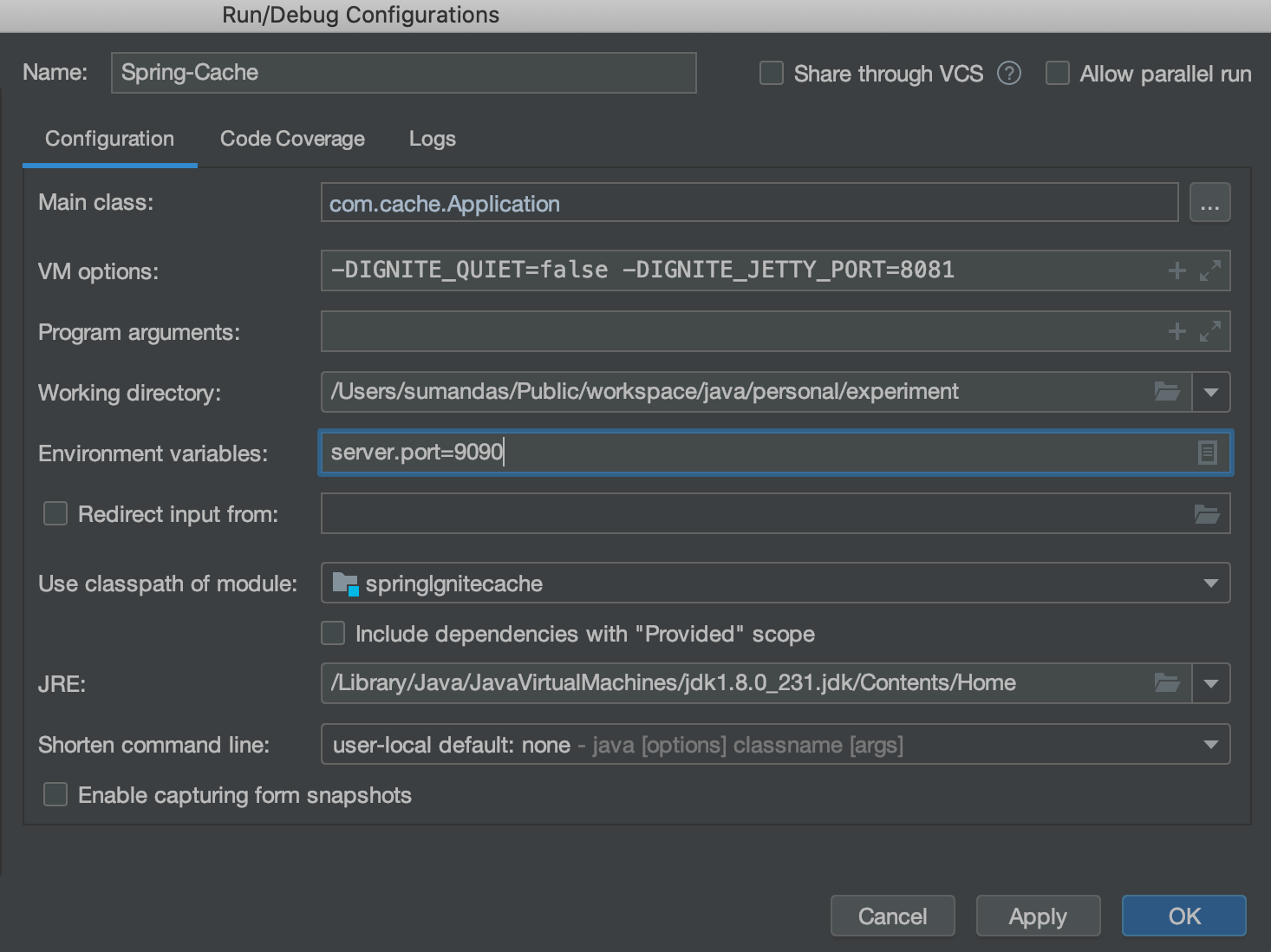Click inside the Name field showing Spring-Cache
This screenshot has width=1271, height=952.
point(403,73)
